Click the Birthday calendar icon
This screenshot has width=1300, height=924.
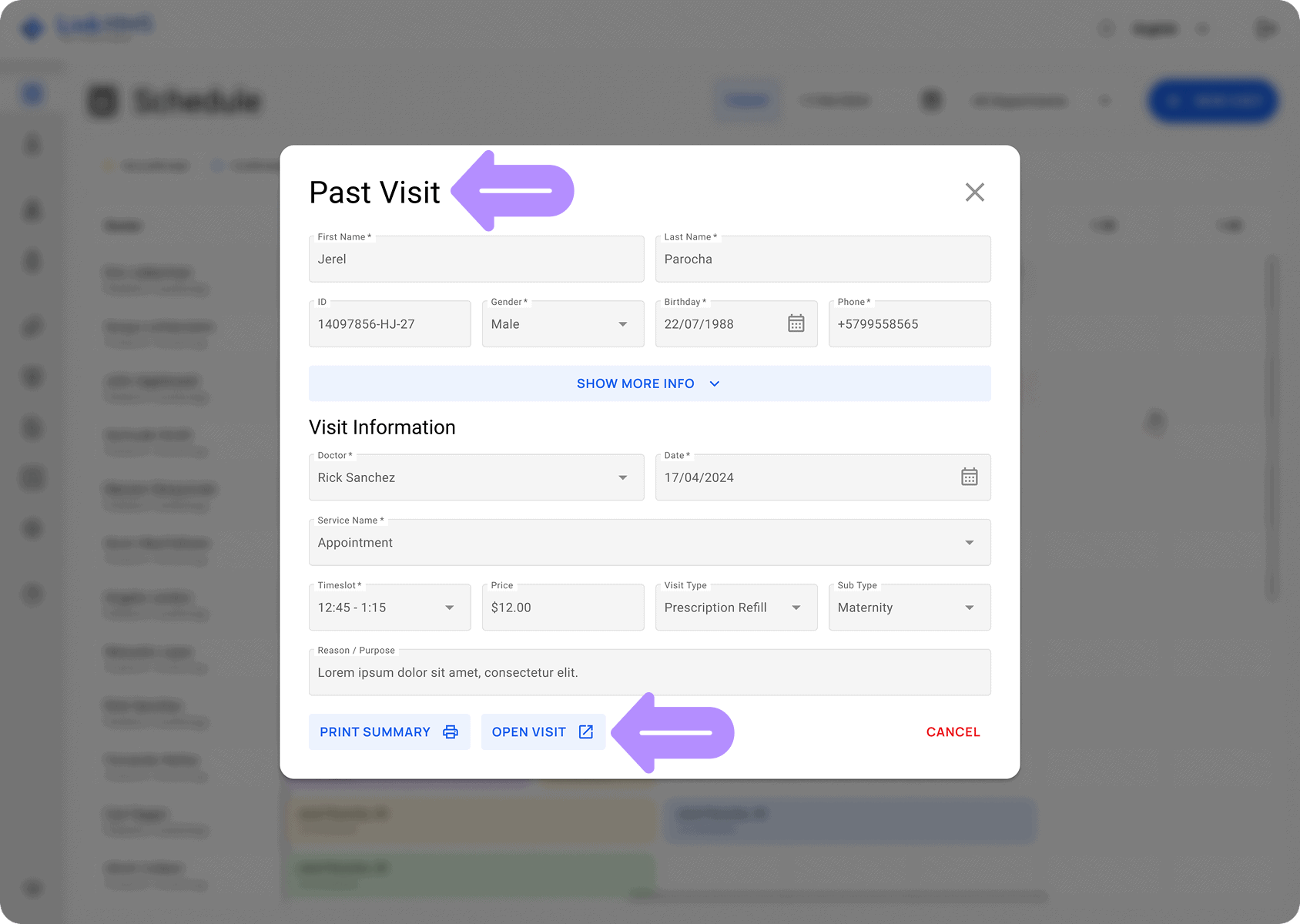pyautogui.click(x=796, y=323)
